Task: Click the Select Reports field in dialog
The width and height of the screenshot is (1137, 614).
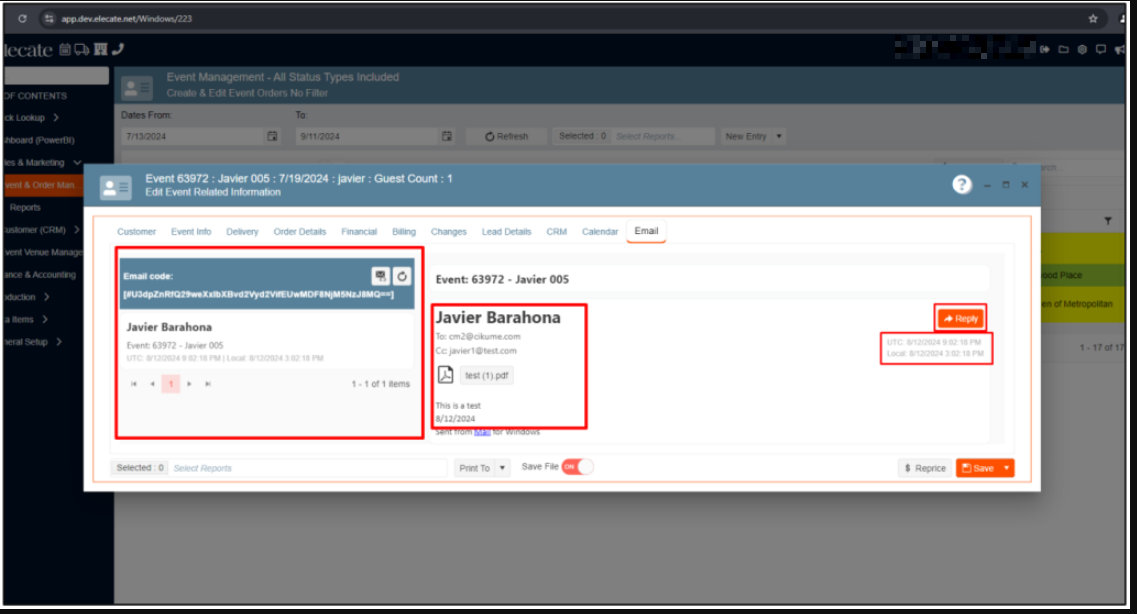Action: tap(300, 468)
